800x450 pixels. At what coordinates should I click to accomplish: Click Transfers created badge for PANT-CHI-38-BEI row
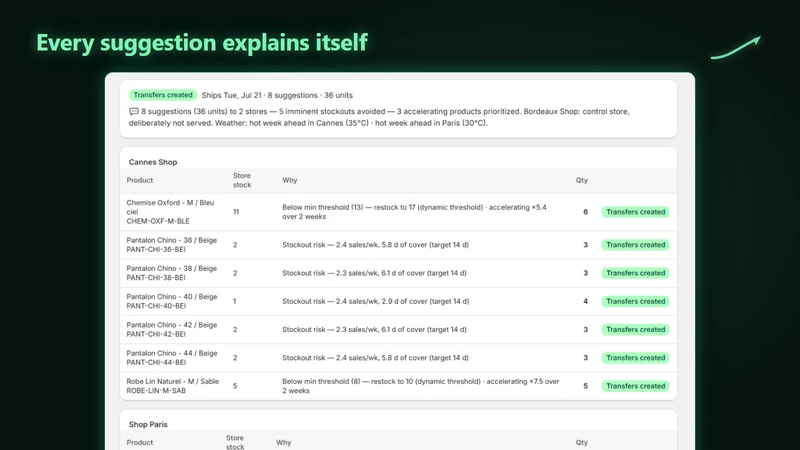point(635,273)
